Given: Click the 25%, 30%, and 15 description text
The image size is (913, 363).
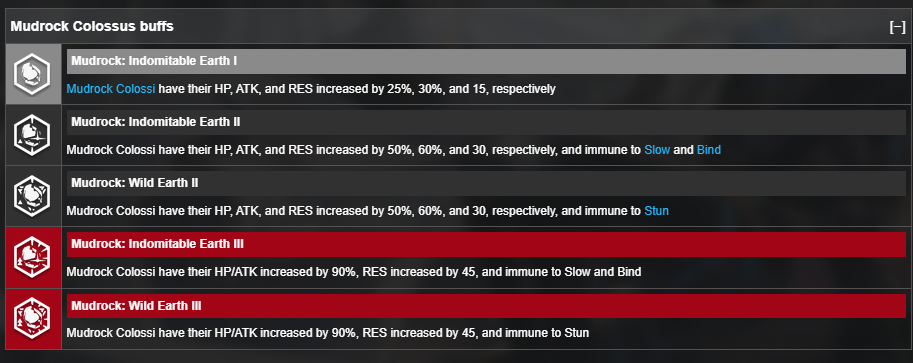Looking at the screenshot, I should 311,89.
